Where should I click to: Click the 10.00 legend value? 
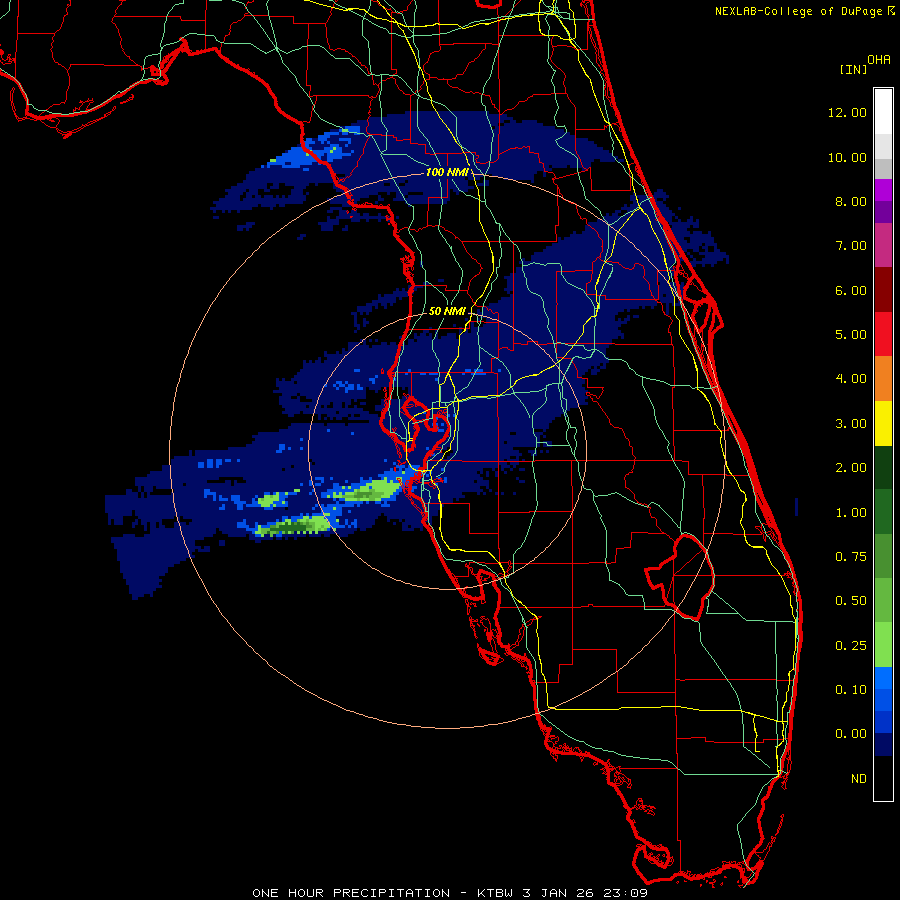point(847,157)
